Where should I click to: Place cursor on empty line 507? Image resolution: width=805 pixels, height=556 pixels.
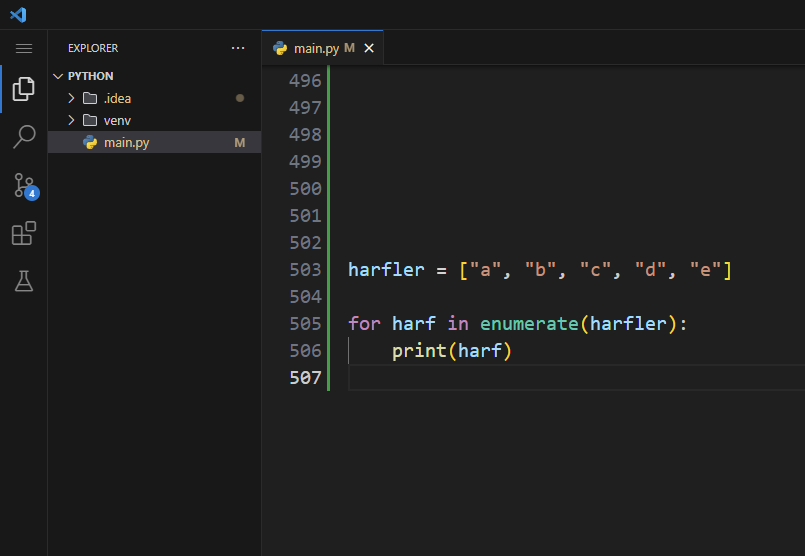(576, 378)
